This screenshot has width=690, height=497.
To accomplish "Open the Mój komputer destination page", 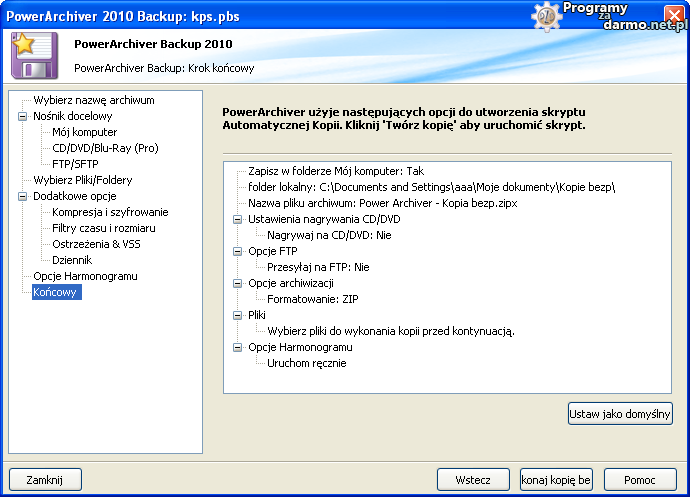I will click(84, 132).
